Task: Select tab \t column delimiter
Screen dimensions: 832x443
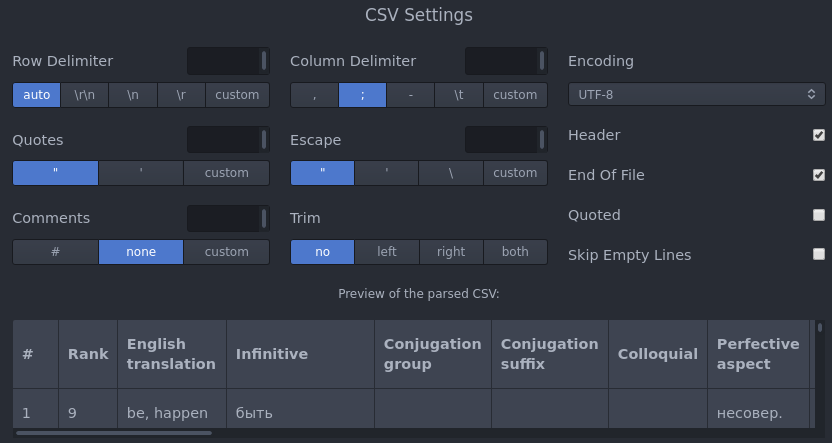Action: [459, 95]
